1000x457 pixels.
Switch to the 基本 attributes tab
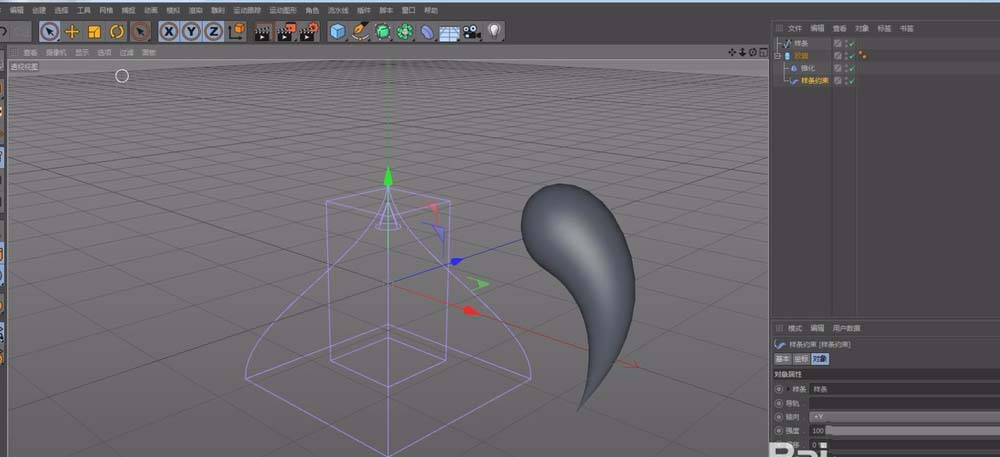(783, 359)
